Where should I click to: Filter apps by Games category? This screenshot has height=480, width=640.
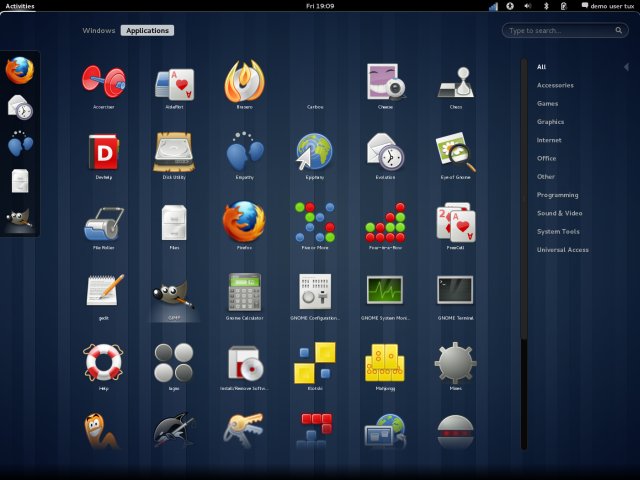point(547,103)
